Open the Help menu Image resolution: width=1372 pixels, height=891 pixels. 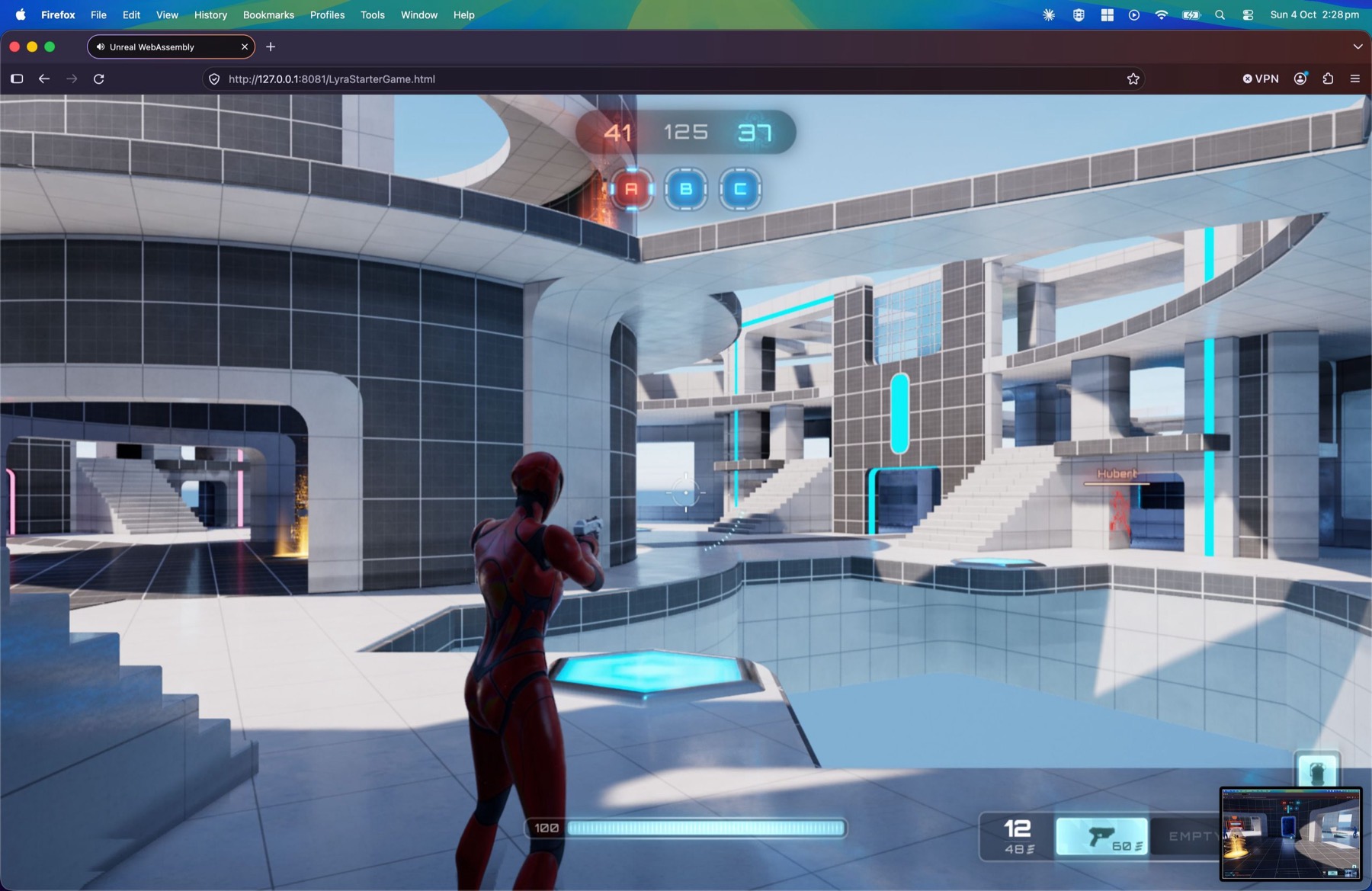click(463, 14)
